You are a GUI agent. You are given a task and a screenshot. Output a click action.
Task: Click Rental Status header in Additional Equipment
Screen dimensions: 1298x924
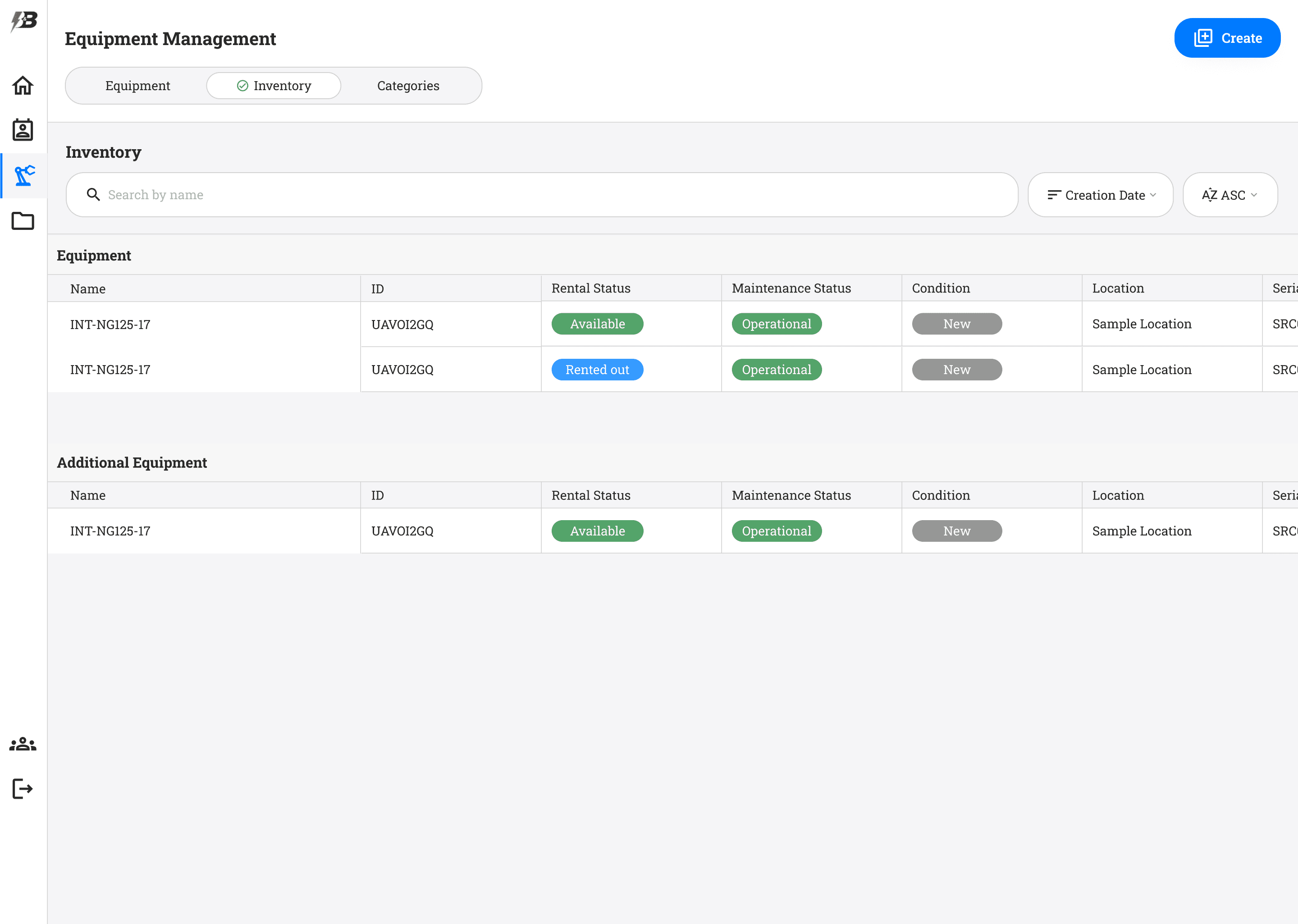[591, 495]
